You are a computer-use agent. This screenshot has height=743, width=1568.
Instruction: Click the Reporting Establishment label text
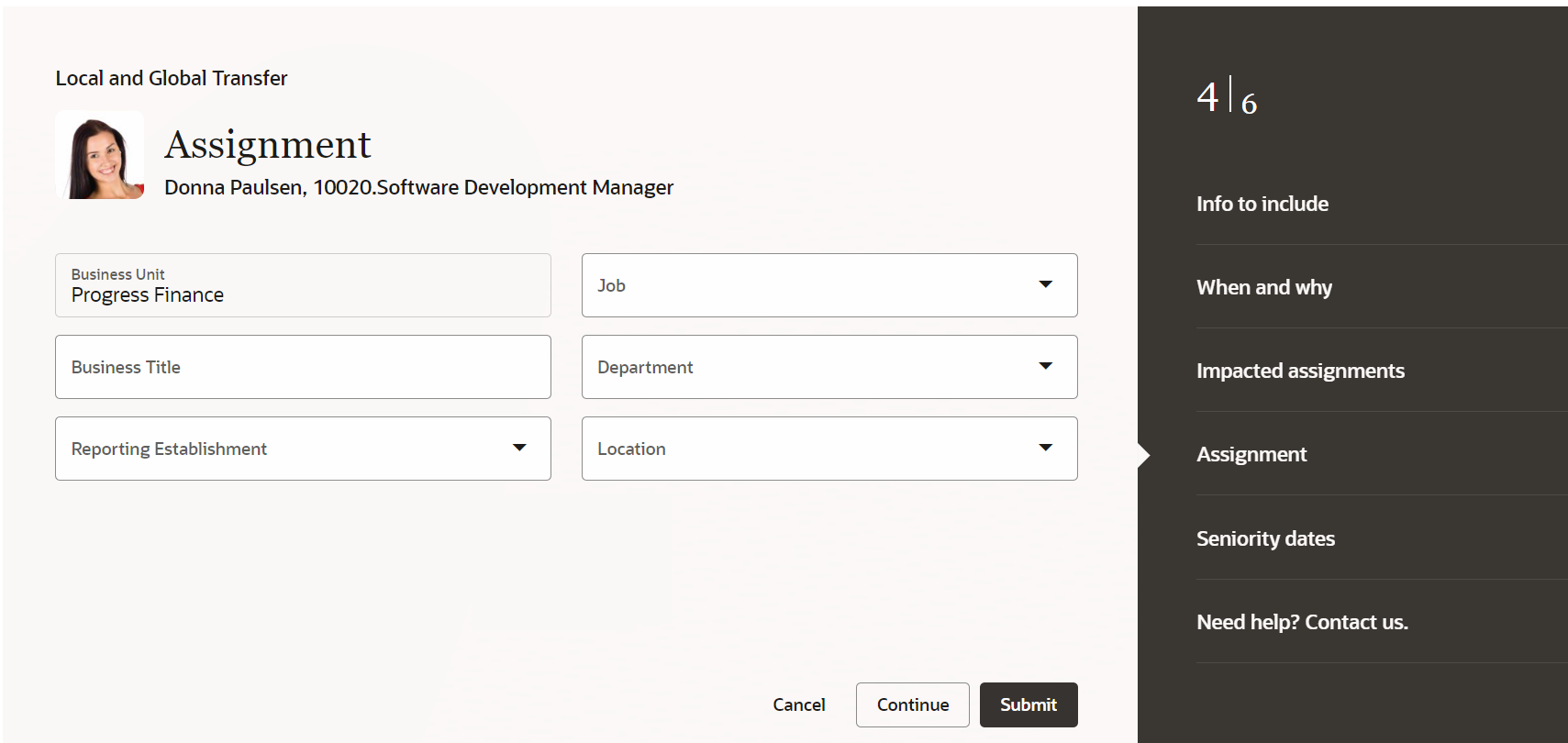pos(169,449)
